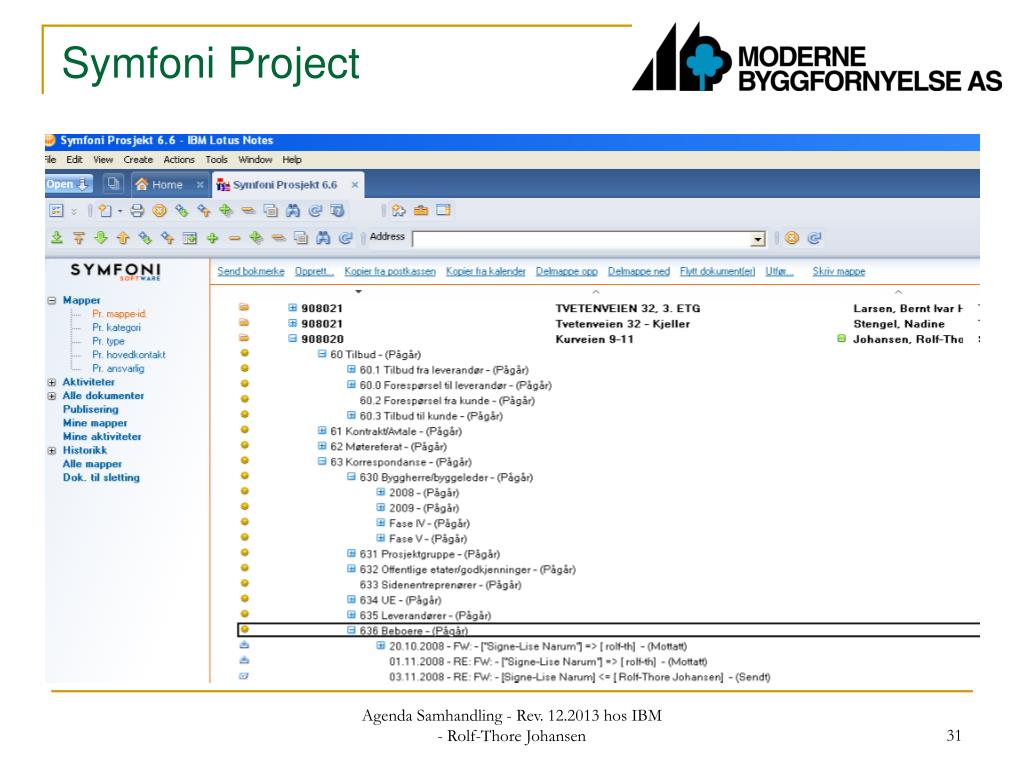Click the Skriv mappe link
The height and width of the screenshot is (768, 1024).
point(839,271)
